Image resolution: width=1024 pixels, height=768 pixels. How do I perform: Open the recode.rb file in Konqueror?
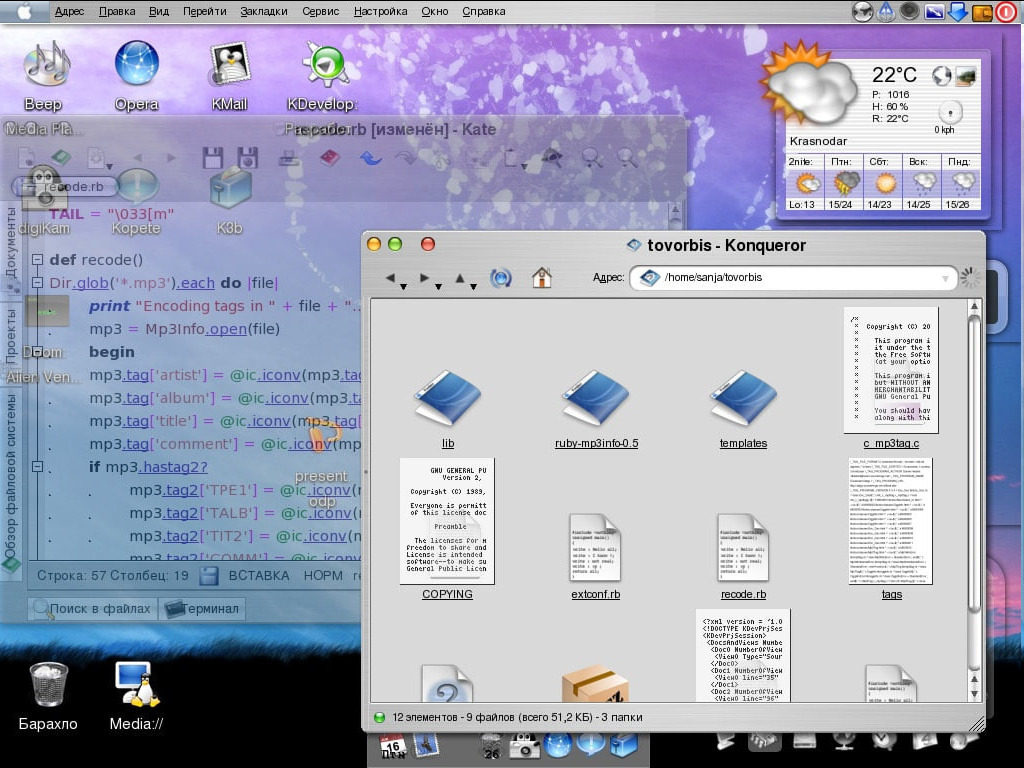pyautogui.click(x=743, y=548)
